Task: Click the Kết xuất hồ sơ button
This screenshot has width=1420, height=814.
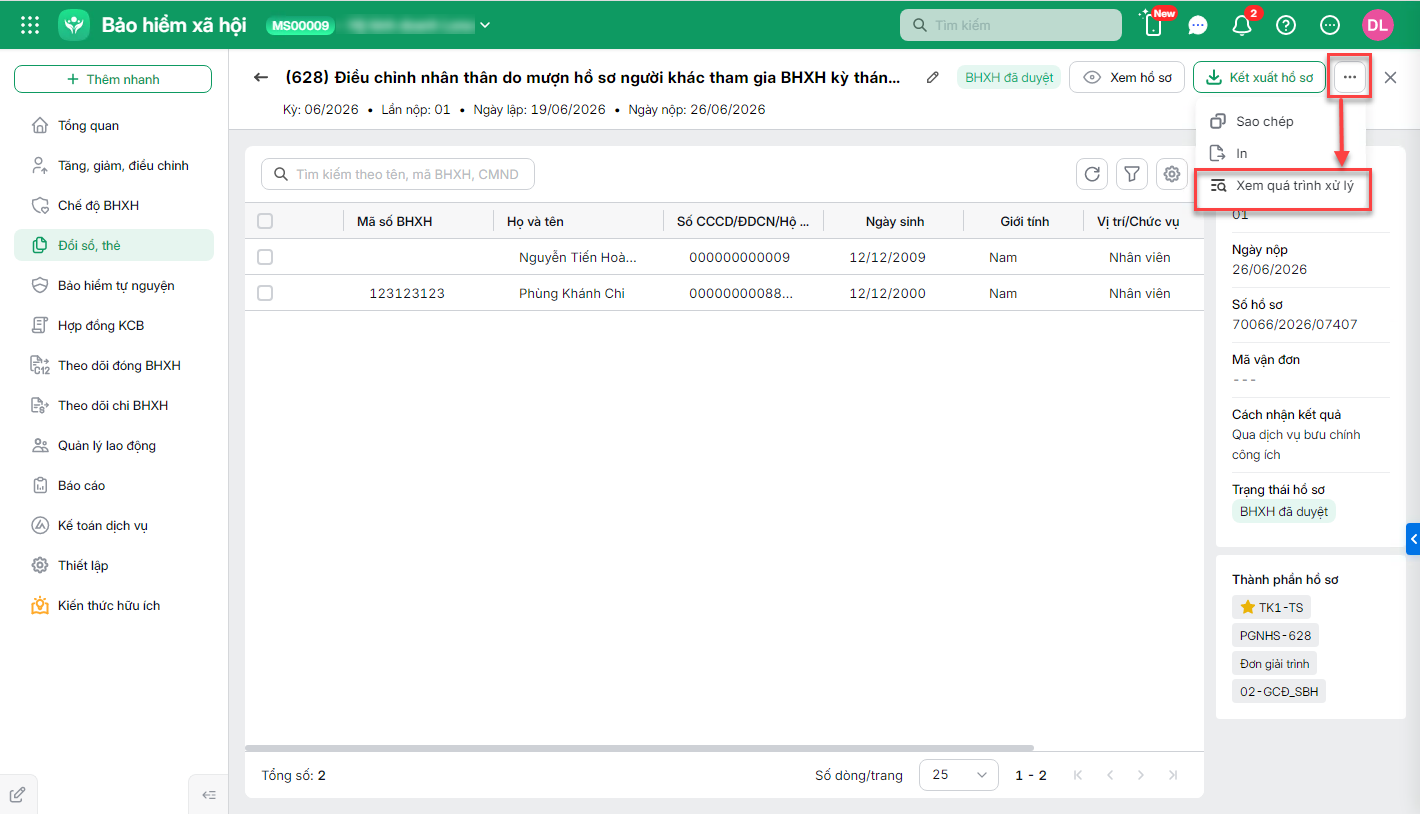Action: click(1259, 77)
